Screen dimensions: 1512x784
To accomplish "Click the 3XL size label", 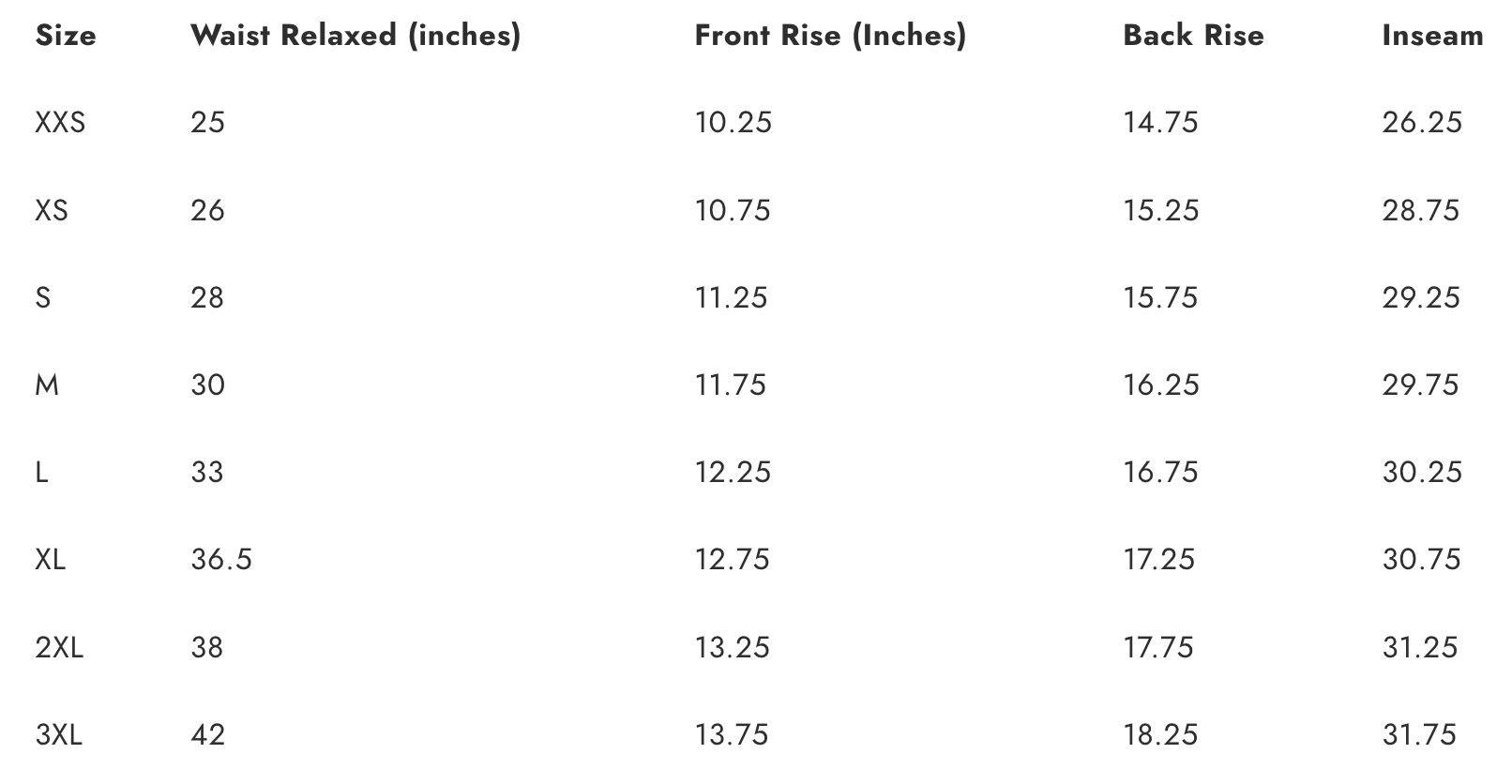I will tap(58, 734).
